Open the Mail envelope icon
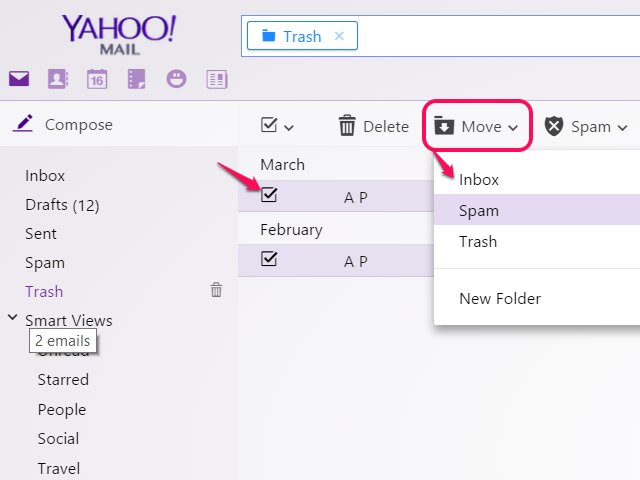Image resolution: width=640 pixels, height=480 pixels. 19,78
